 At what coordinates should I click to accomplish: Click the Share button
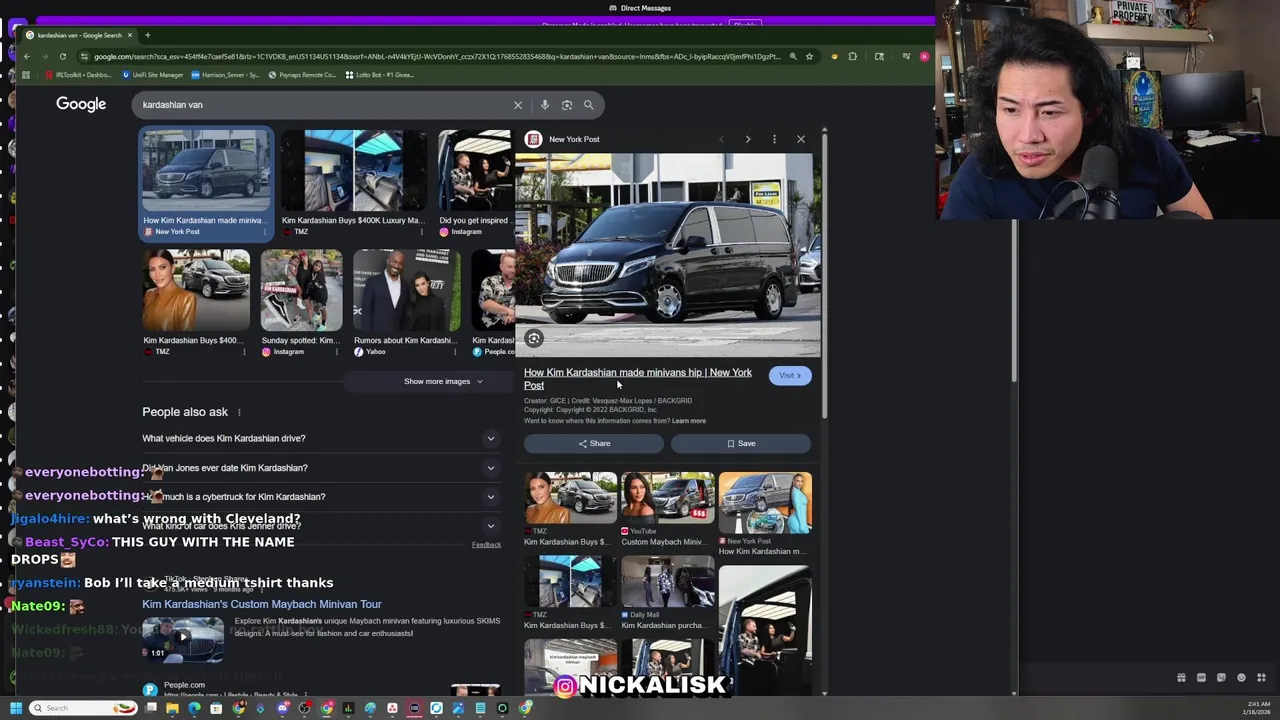[594, 444]
